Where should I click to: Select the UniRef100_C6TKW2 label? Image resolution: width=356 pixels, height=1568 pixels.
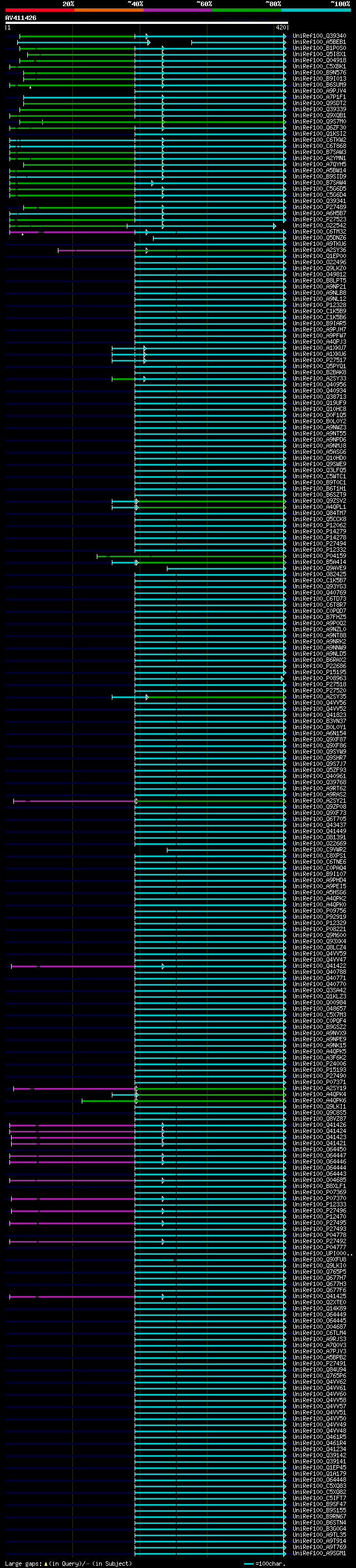pos(319,140)
